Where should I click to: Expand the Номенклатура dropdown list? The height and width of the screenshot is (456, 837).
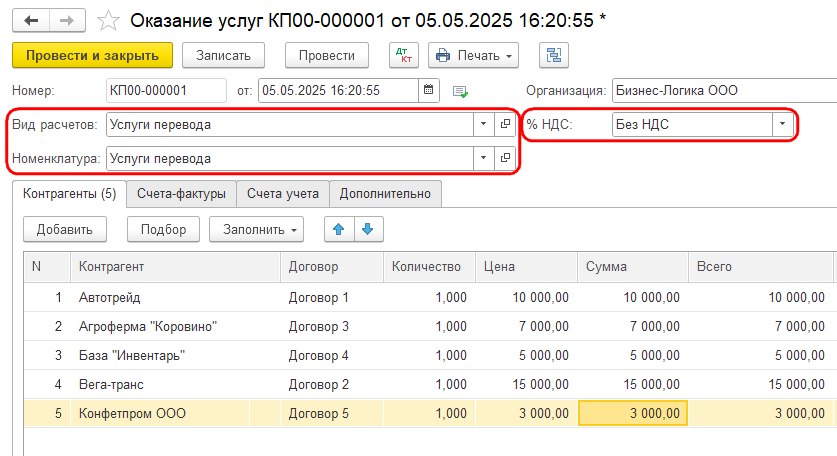tap(484, 159)
